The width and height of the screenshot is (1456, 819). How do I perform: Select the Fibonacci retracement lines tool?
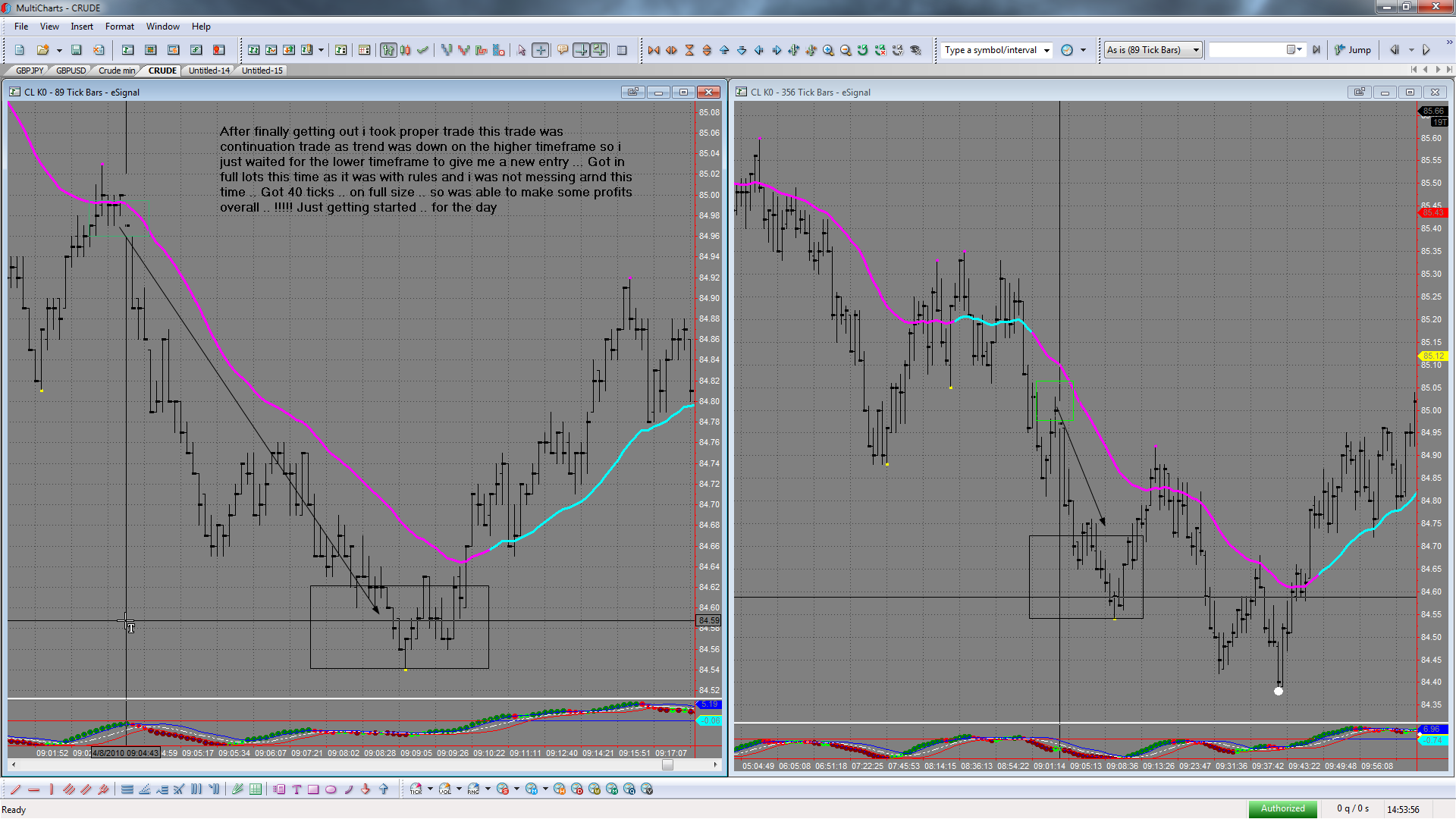127,789
